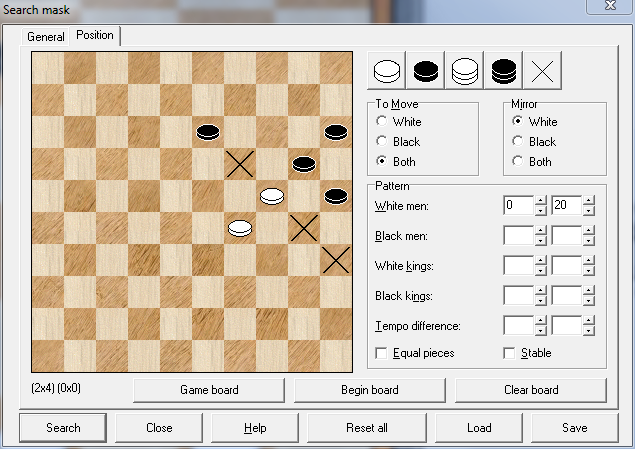Set To Move to White
Screen dimensions: 635x449
(x=382, y=122)
